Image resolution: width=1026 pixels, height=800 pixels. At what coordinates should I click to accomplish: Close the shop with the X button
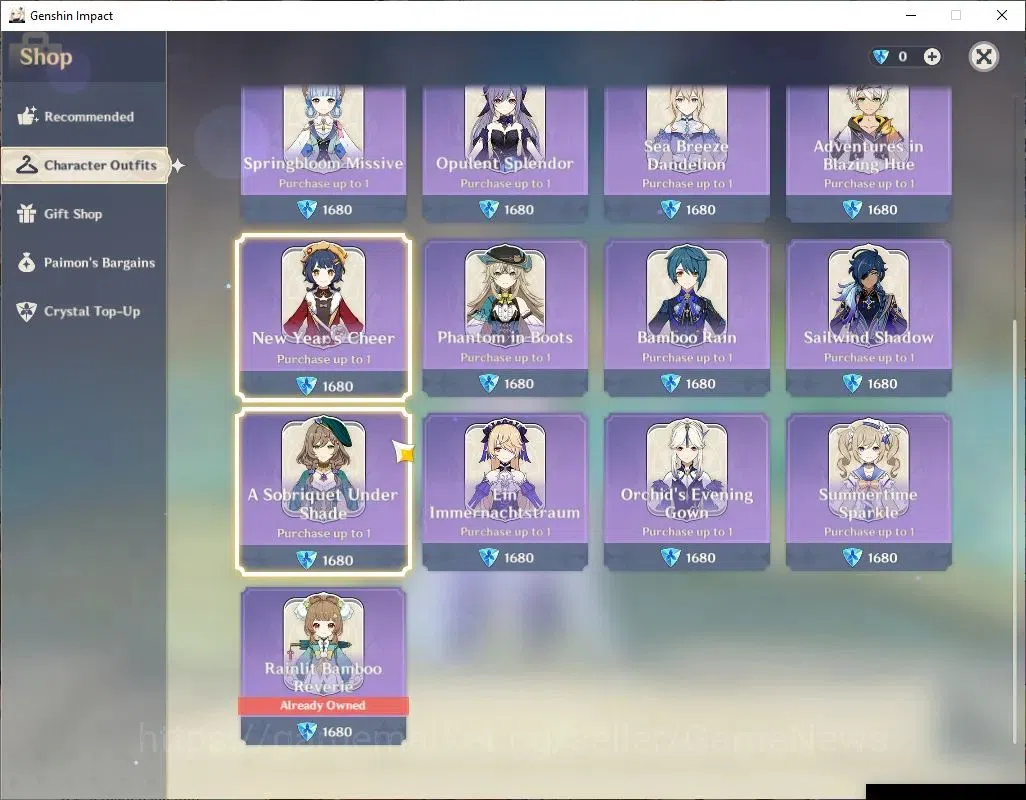tap(983, 57)
